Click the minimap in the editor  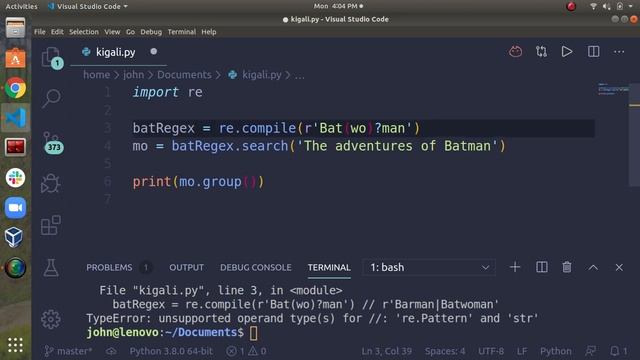pos(613,89)
